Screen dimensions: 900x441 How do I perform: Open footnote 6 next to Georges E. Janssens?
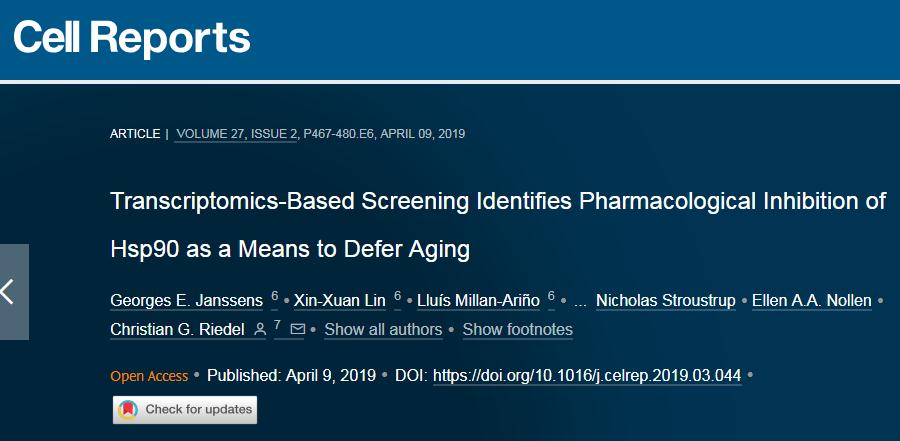click(x=274, y=296)
